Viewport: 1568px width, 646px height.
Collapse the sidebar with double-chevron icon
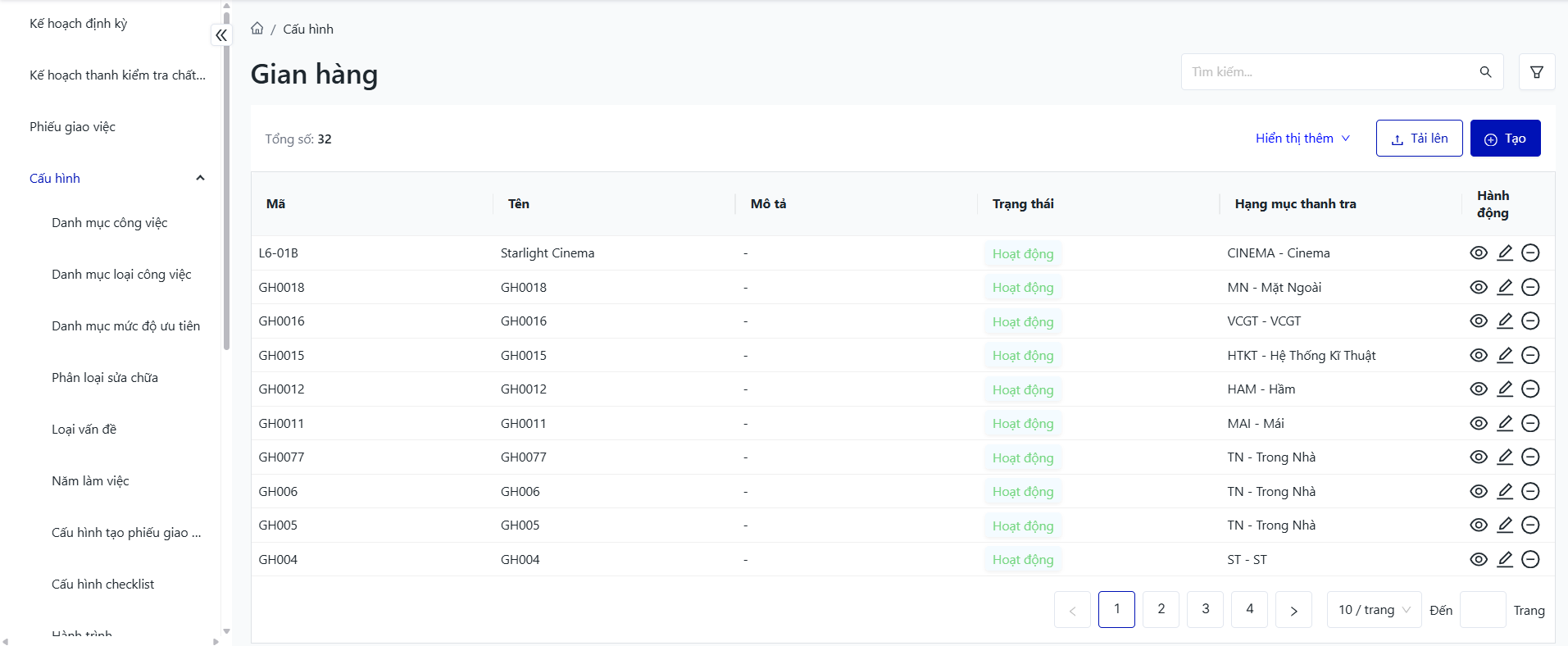point(221,35)
